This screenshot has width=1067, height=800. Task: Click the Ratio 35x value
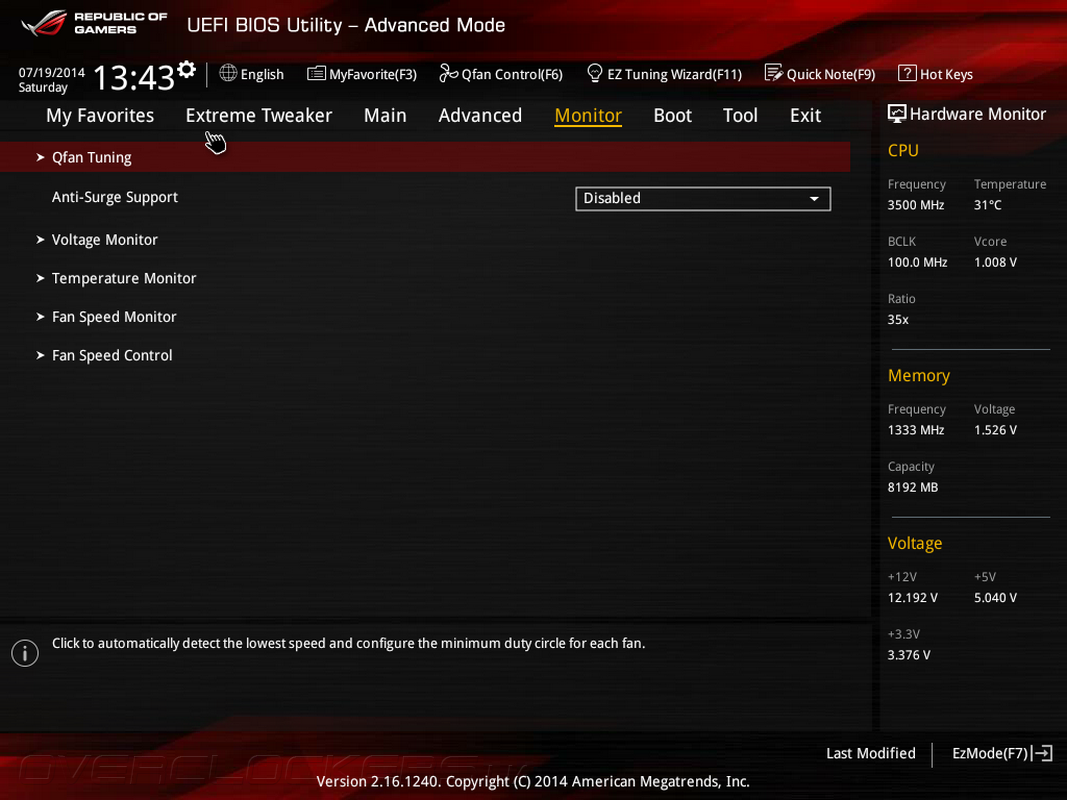point(898,319)
